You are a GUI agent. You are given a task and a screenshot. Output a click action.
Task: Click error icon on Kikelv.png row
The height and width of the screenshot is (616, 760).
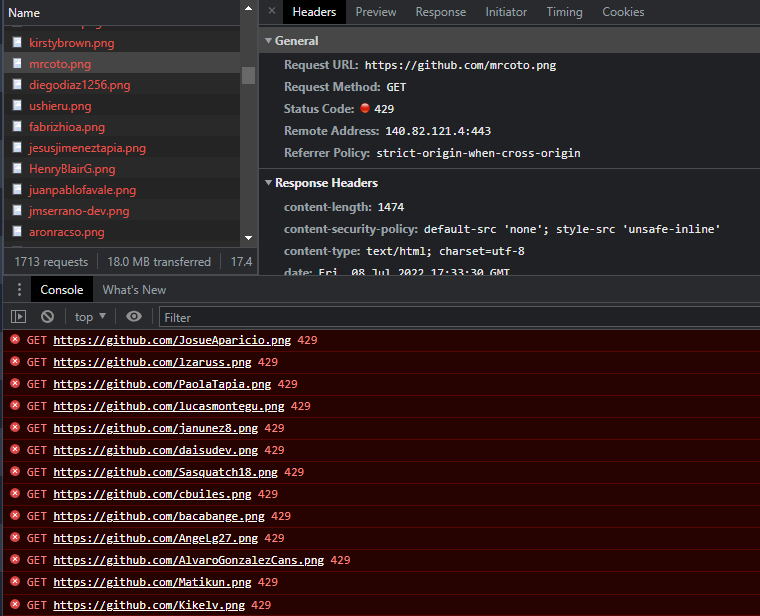[x=15, y=604]
